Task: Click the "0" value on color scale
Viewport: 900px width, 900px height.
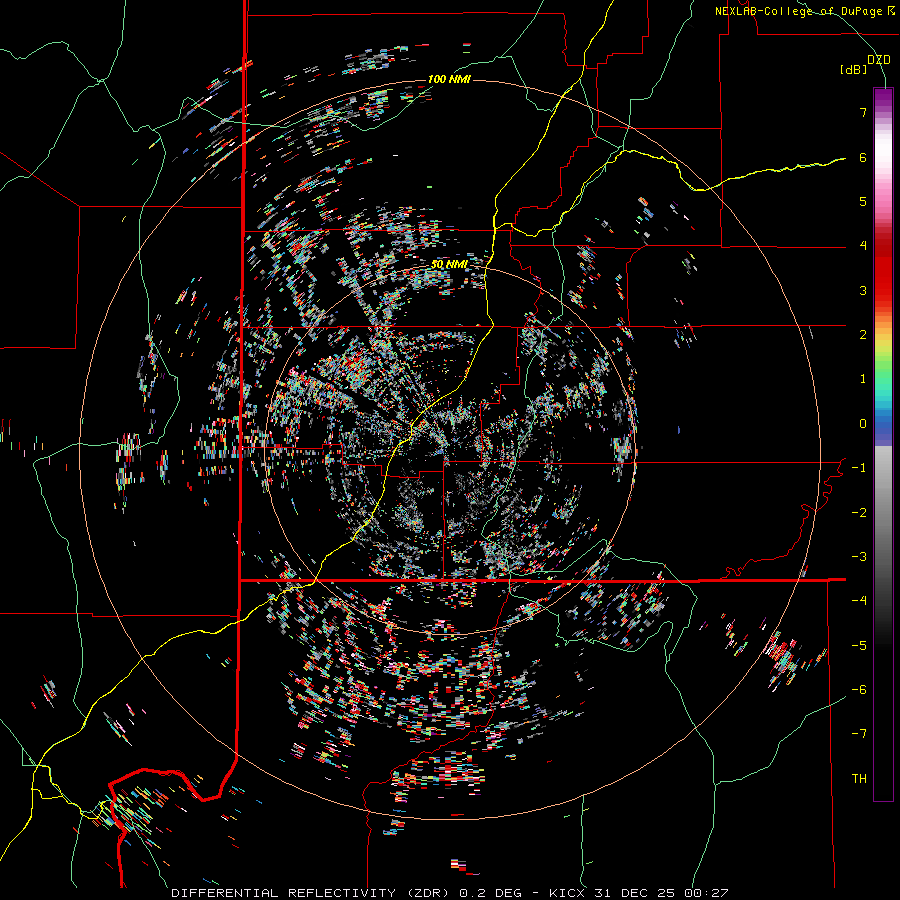Action: [863, 424]
